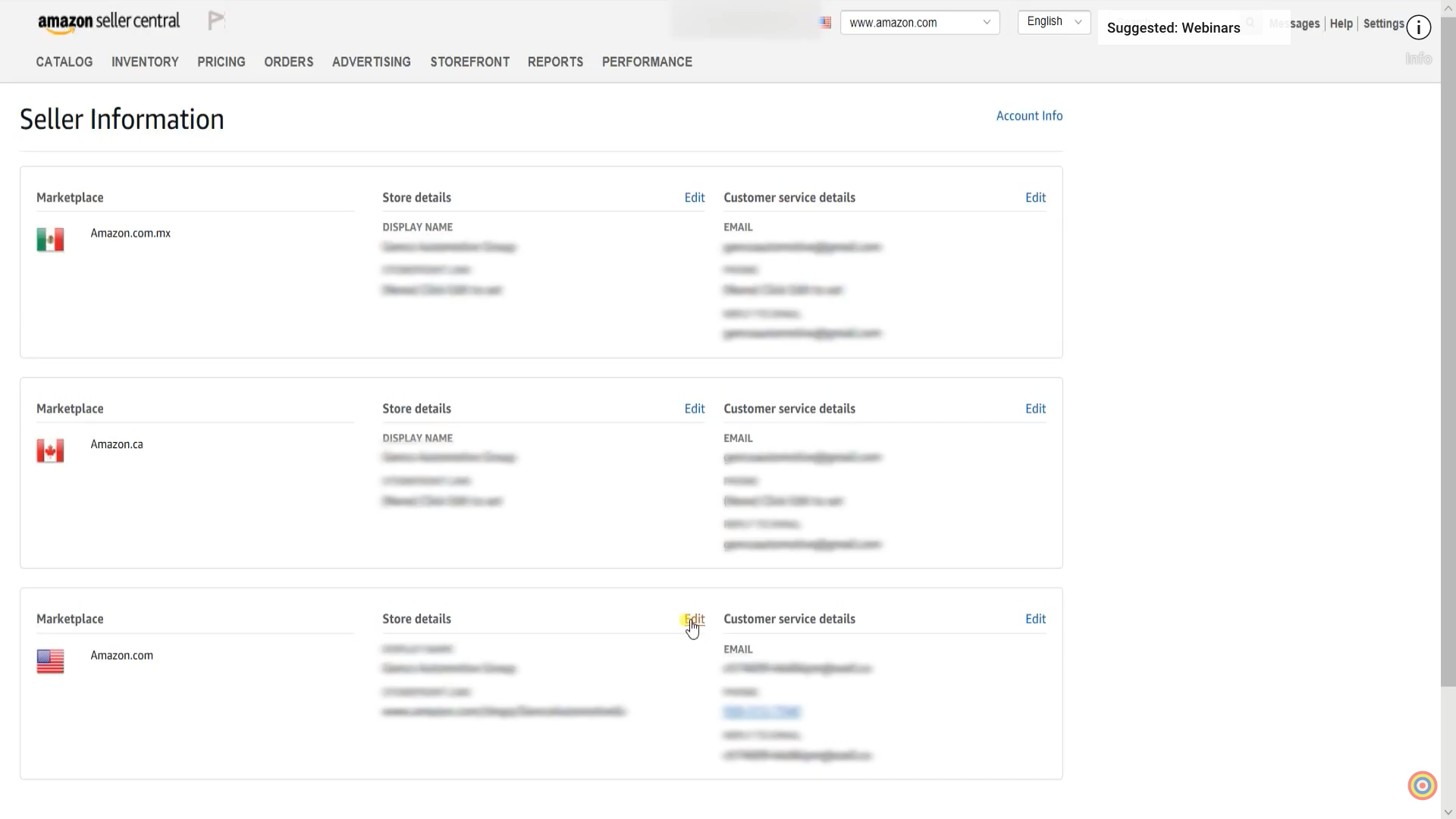Open the Messages link in the header
This screenshot has width=1456, height=819.
pos(1295,24)
